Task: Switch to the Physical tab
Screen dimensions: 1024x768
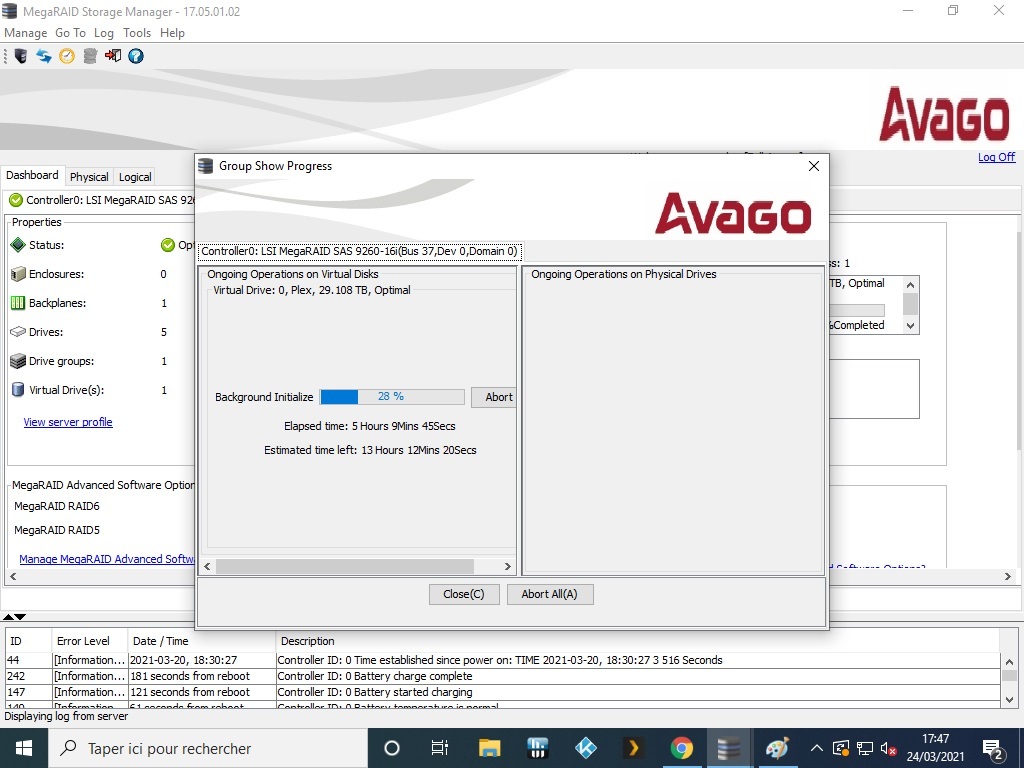Action: coord(89,177)
